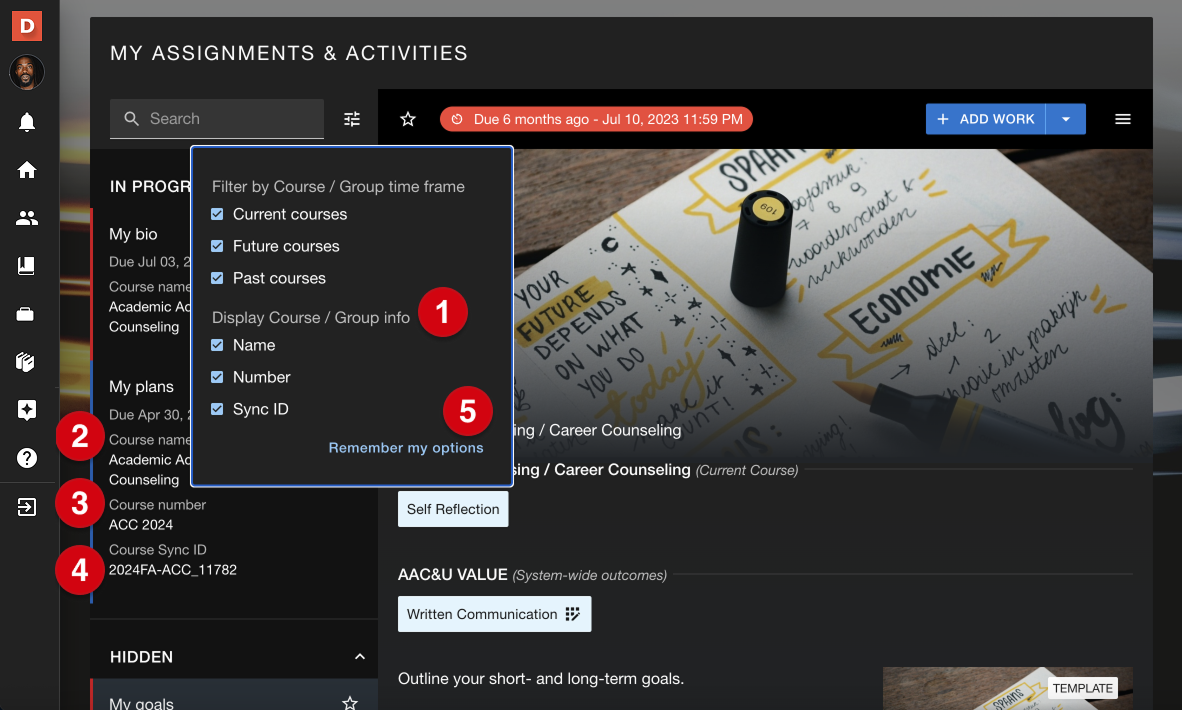Uncheck the Name display checkbox
Image resolution: width=1182 pixels, height=710 pixels.
click(217, 345)
